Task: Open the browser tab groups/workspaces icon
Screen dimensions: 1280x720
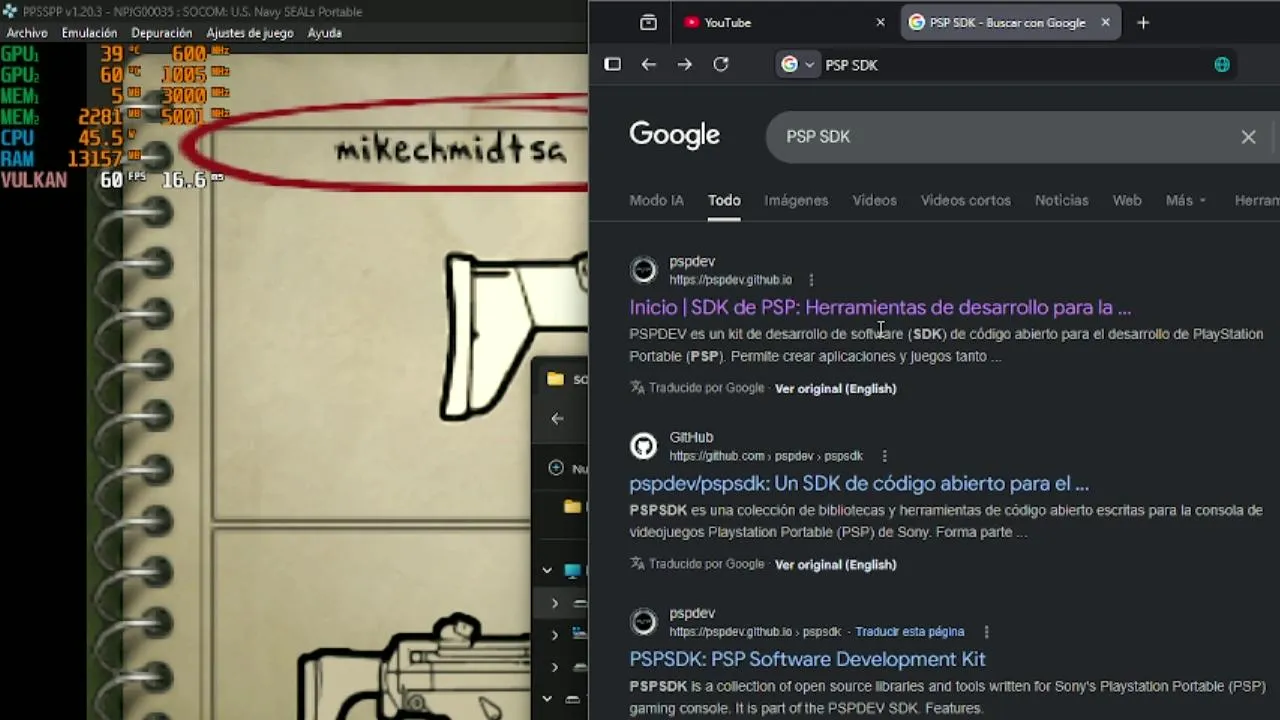Action: pyautogui.click(x=648, y=22)
